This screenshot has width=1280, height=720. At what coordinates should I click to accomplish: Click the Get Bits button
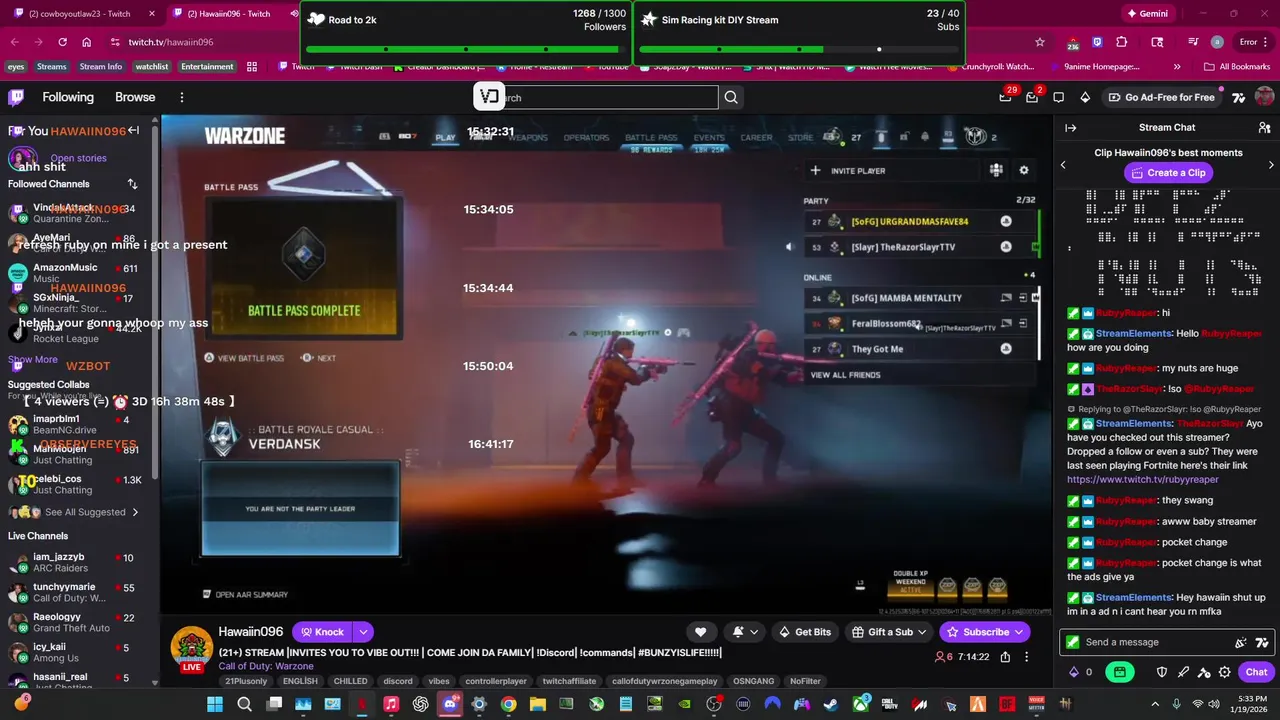coord(804,632)
